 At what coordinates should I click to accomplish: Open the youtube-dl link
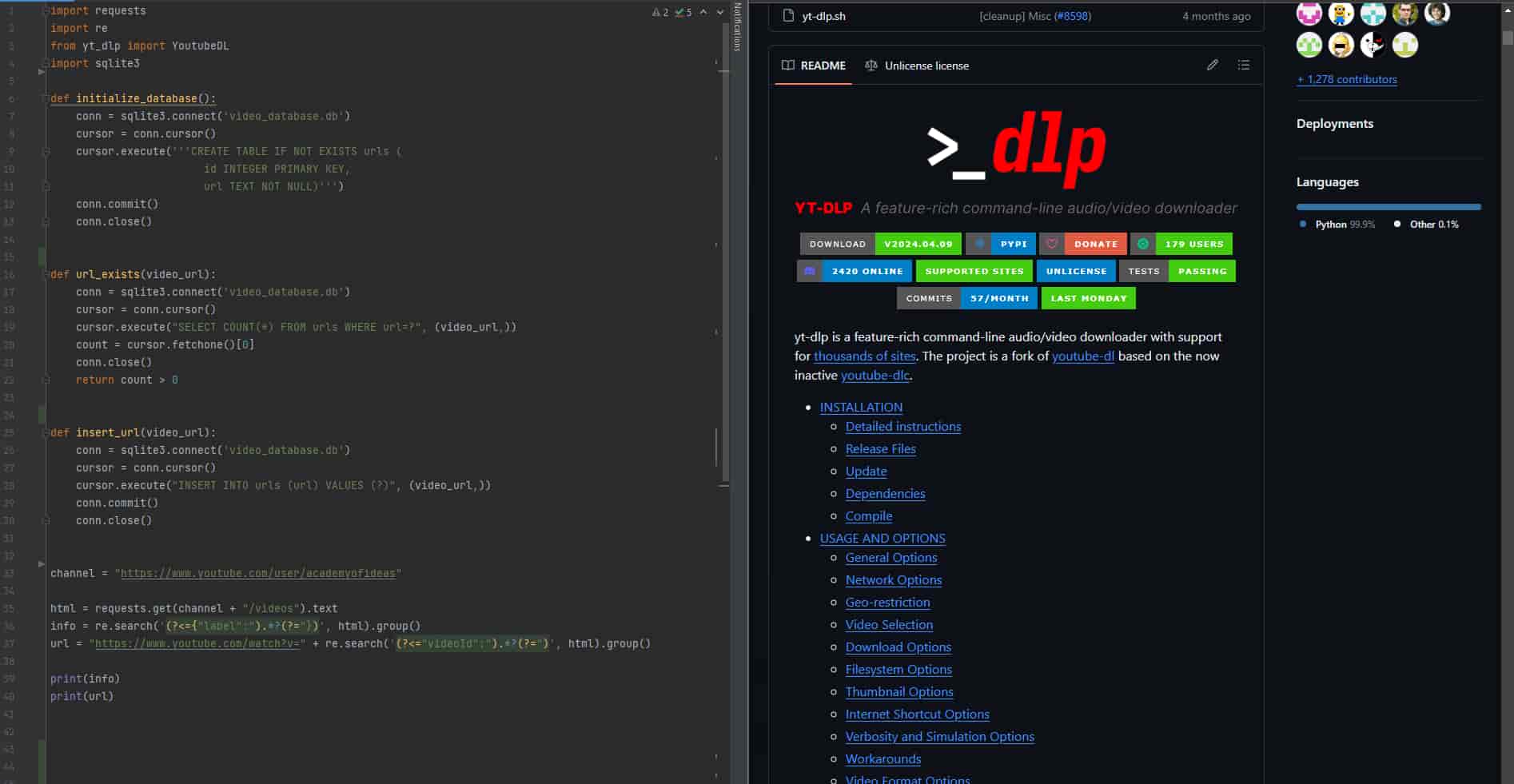click(x=1083, y=356)
